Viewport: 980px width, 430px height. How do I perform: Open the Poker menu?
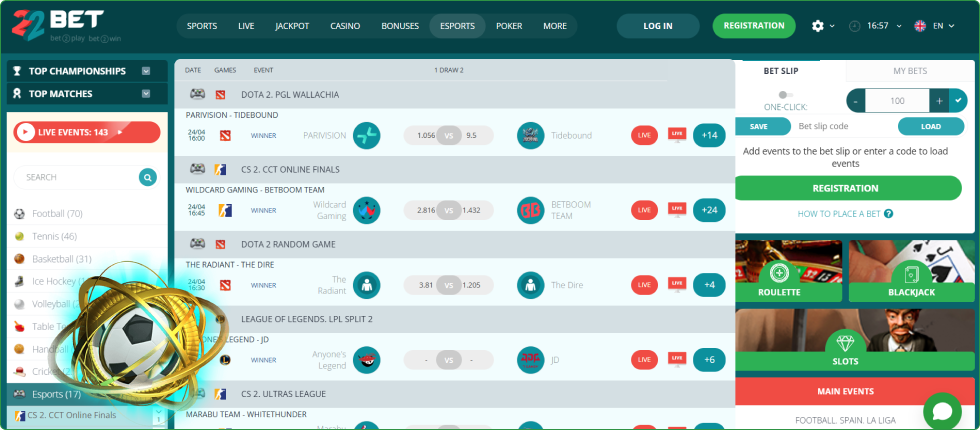(509, 26)
